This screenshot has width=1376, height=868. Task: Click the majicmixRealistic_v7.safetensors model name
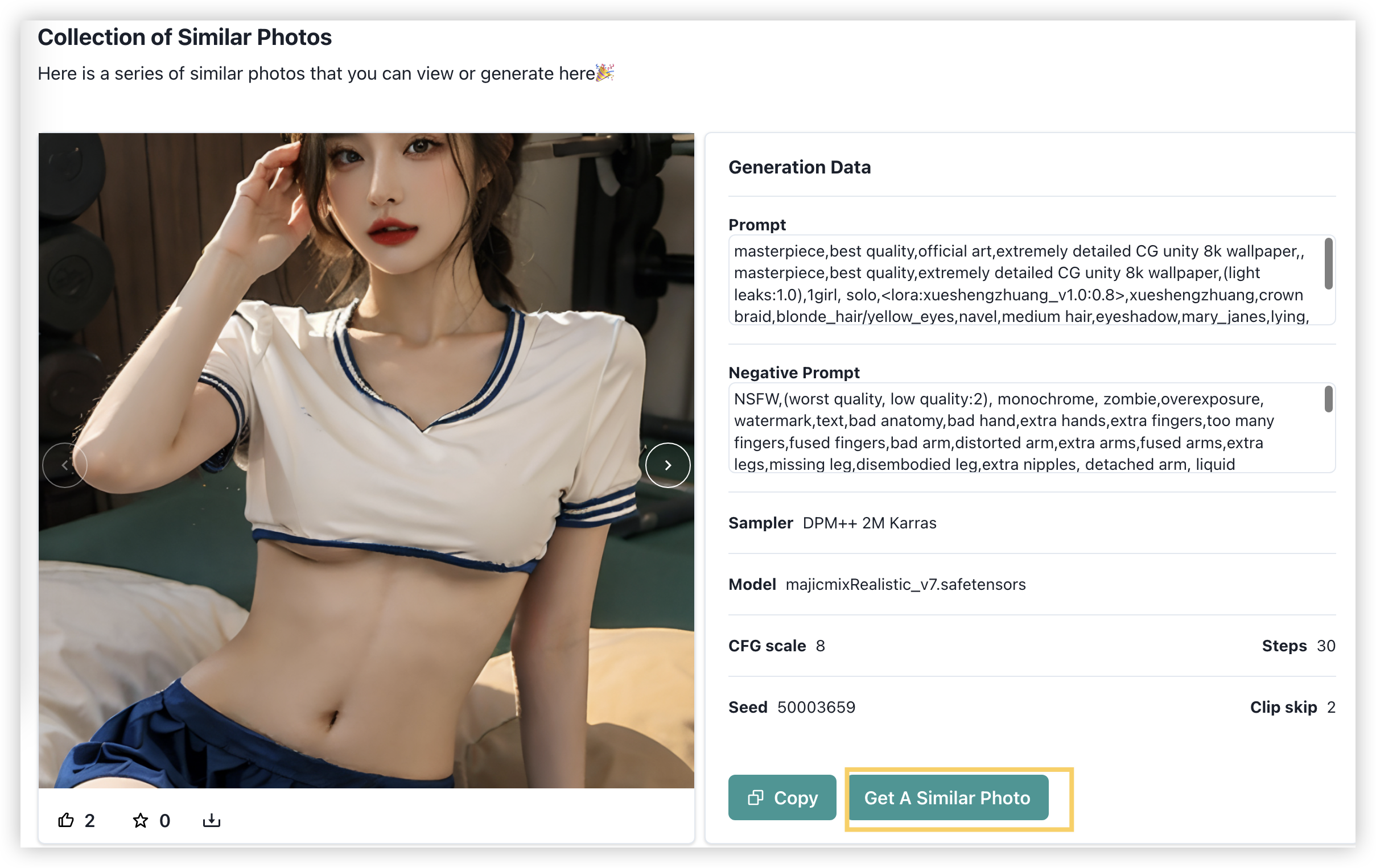tap(905, 584)
